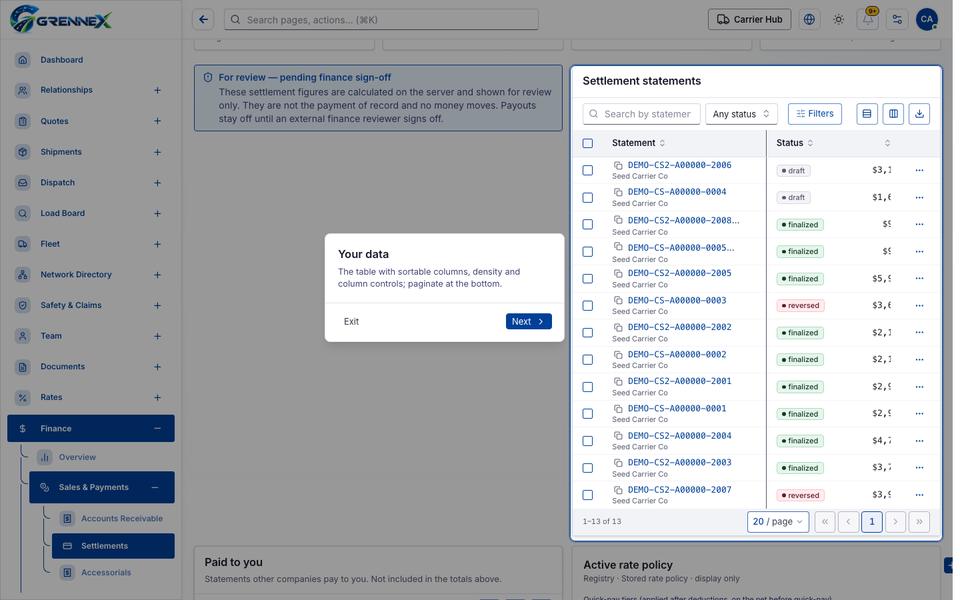Open the globe language icon

coord(809,20)
